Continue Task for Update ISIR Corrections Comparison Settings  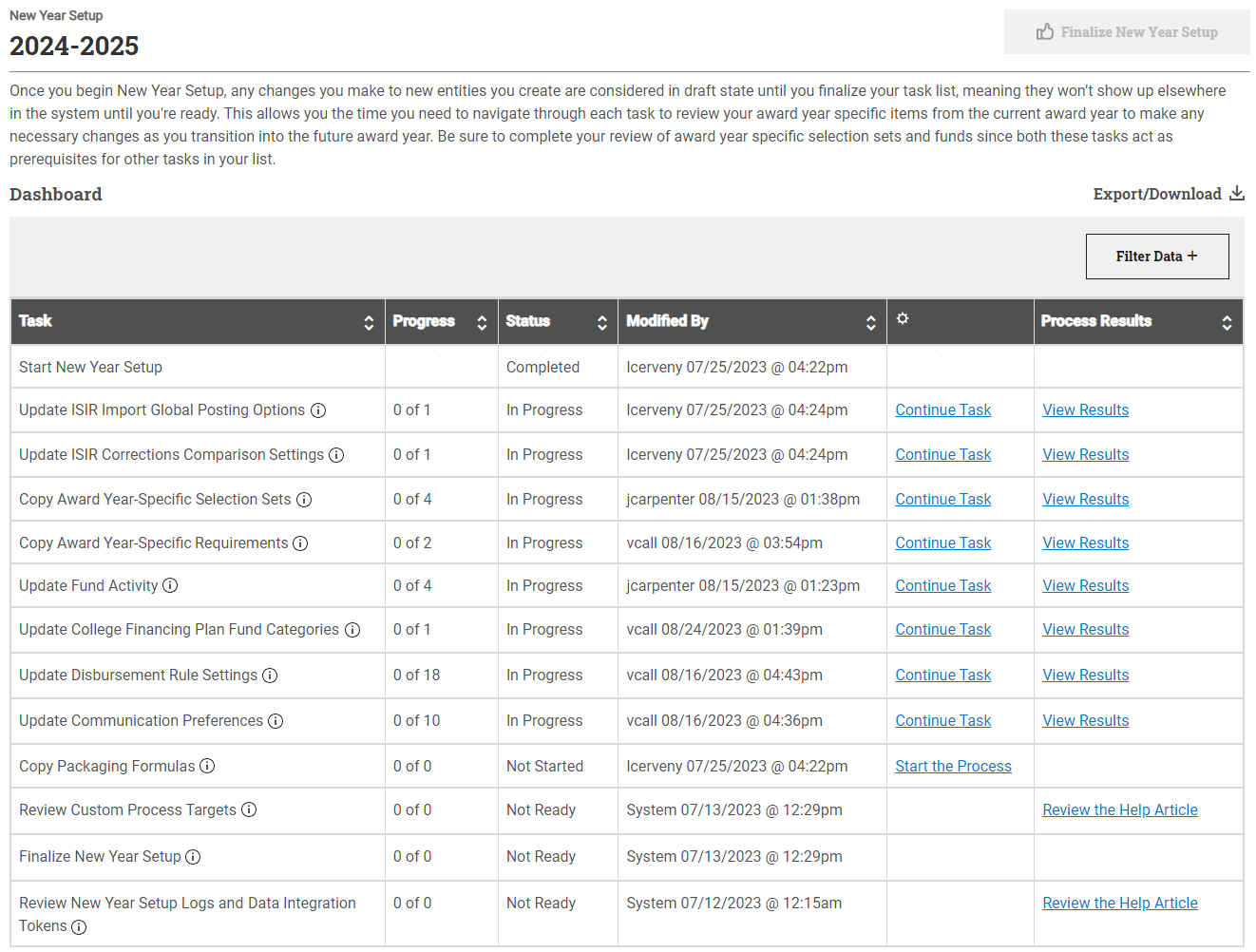point(942,455)
